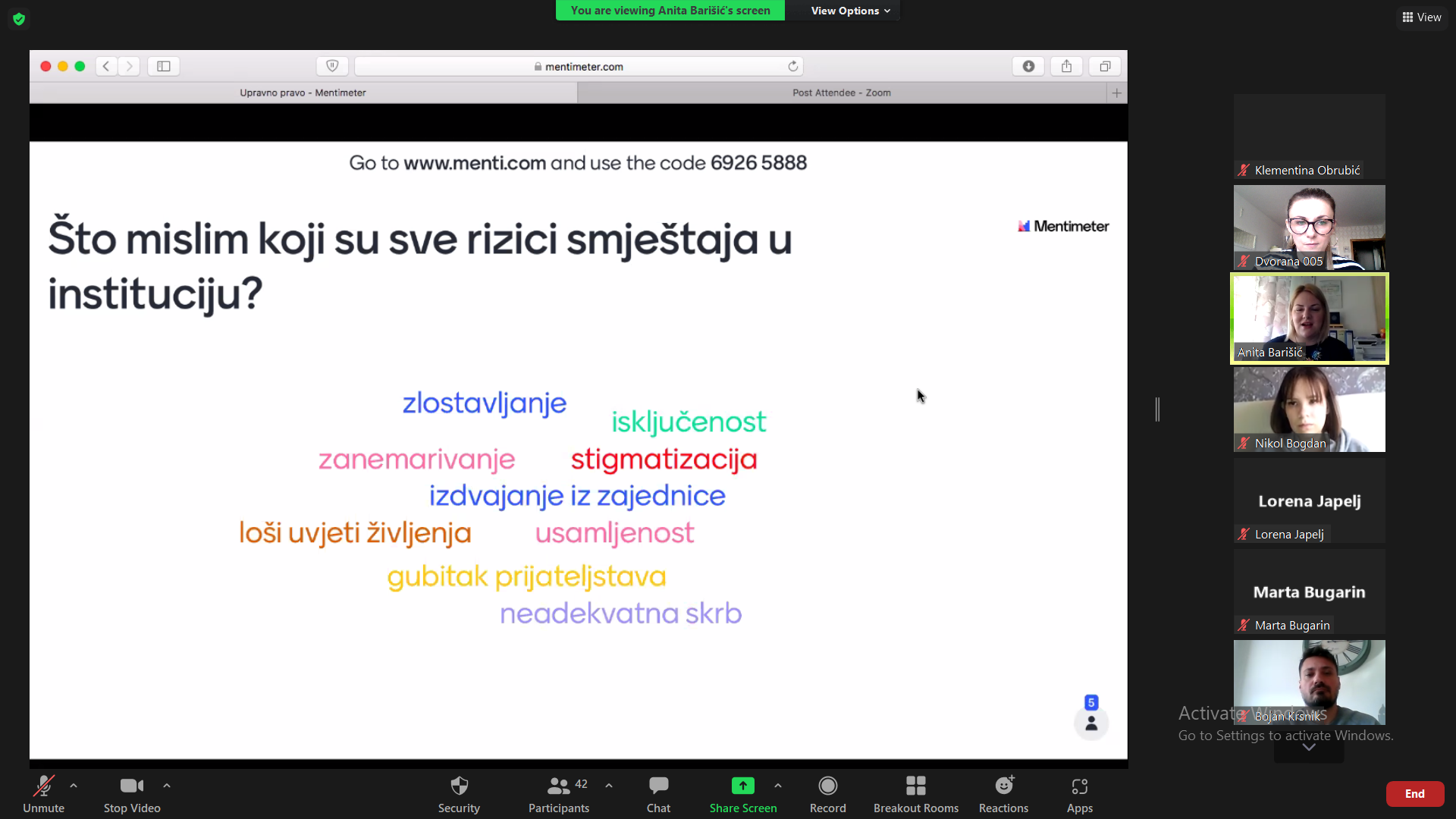Image resolution: width=1456 pixels, height=819 pixels.
Task: Click the Unmute microphone icon
Action: 43,786
